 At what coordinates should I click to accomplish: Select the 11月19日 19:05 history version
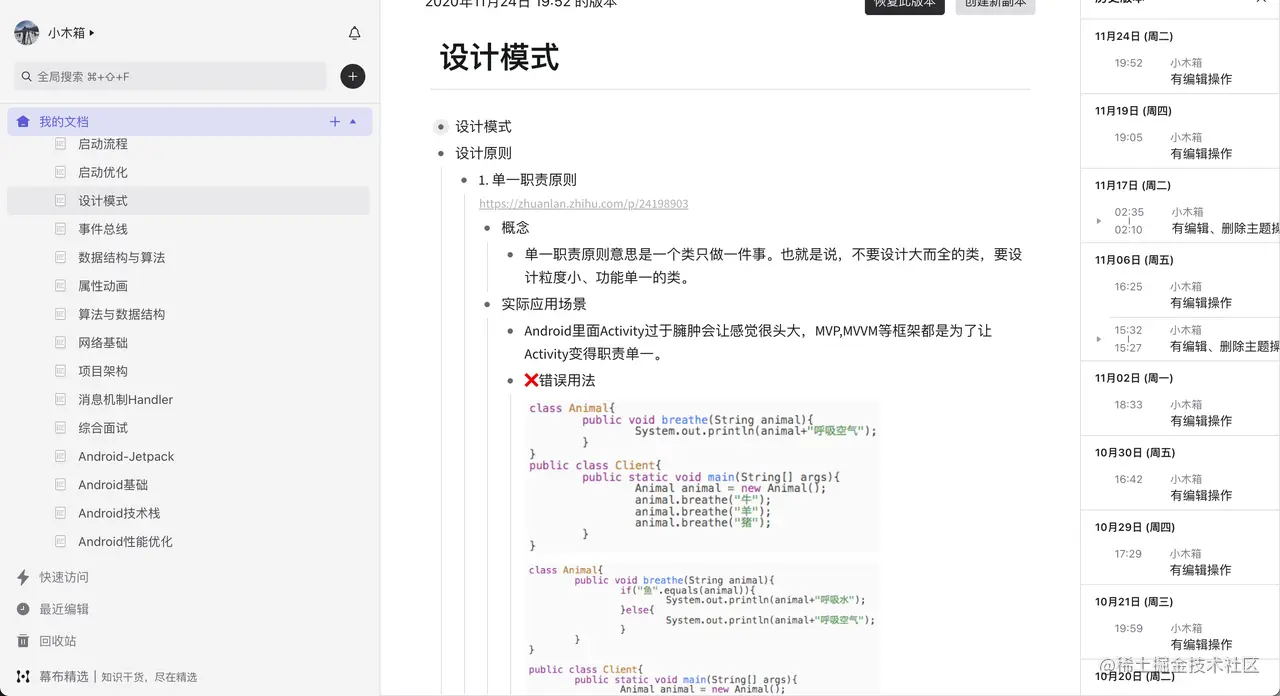(x=1180, y=146)
